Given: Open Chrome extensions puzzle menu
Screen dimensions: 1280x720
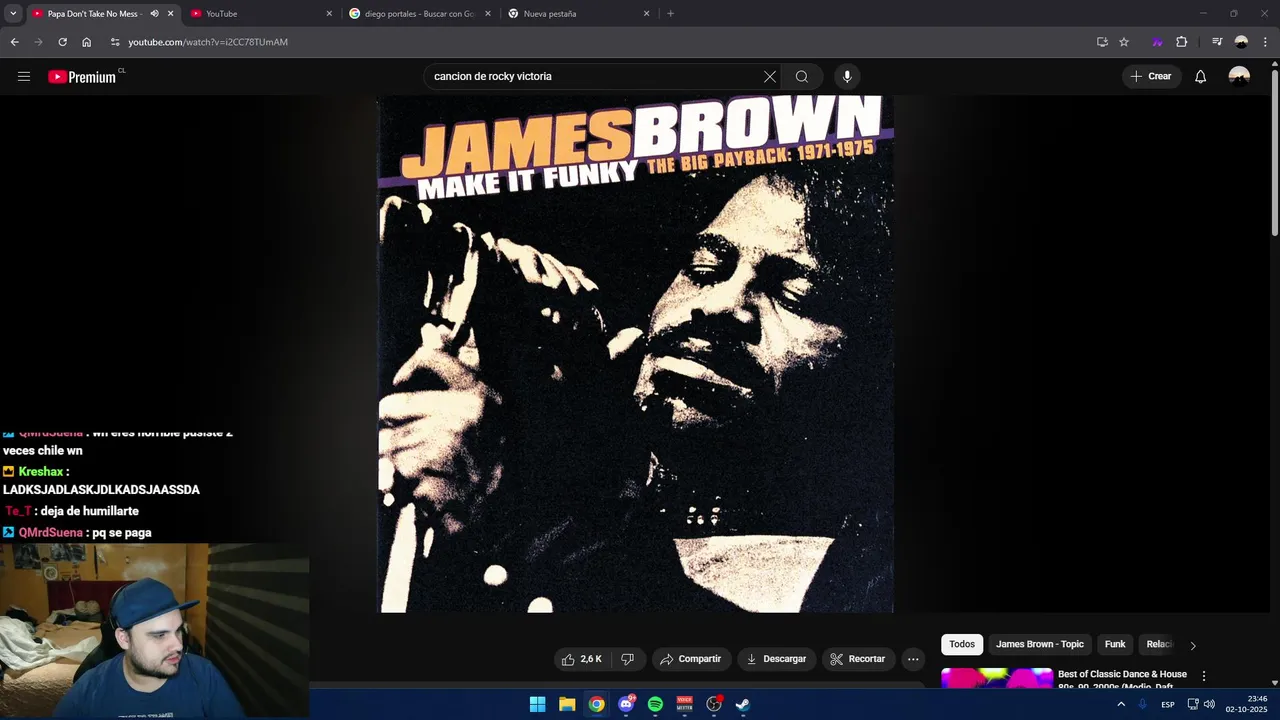Looking at the screenshot, I should click(1181, 42).
